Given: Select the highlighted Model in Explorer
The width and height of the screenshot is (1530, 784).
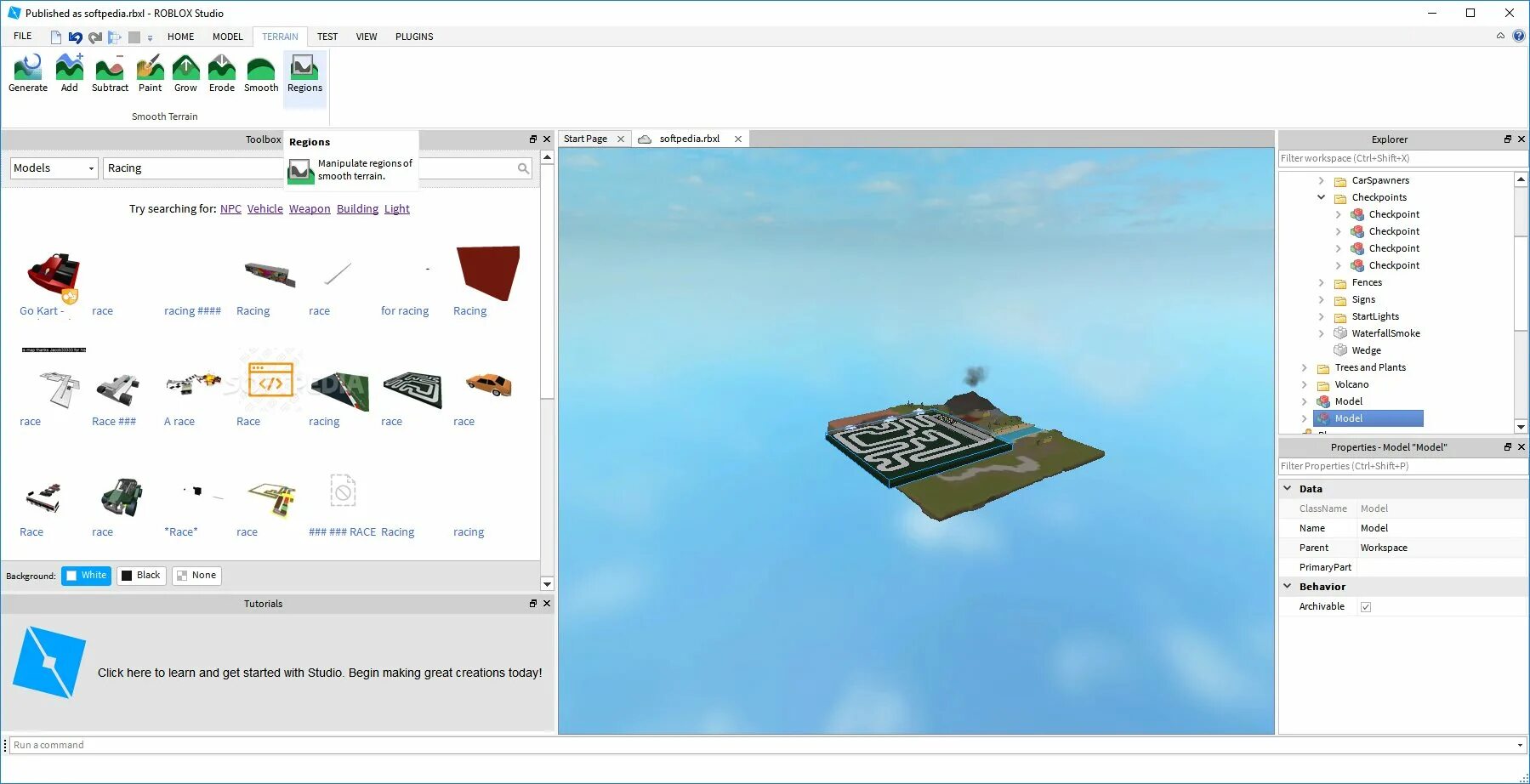Looking at the screenshot, I should coord(1368,418).
